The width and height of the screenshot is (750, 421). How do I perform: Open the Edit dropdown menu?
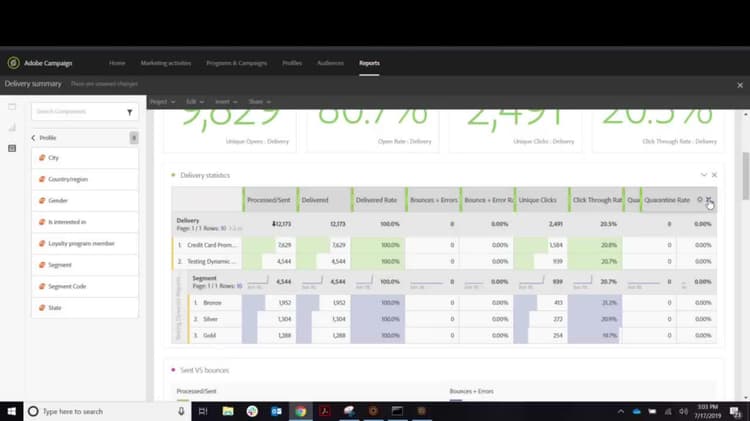pos(195,101)
